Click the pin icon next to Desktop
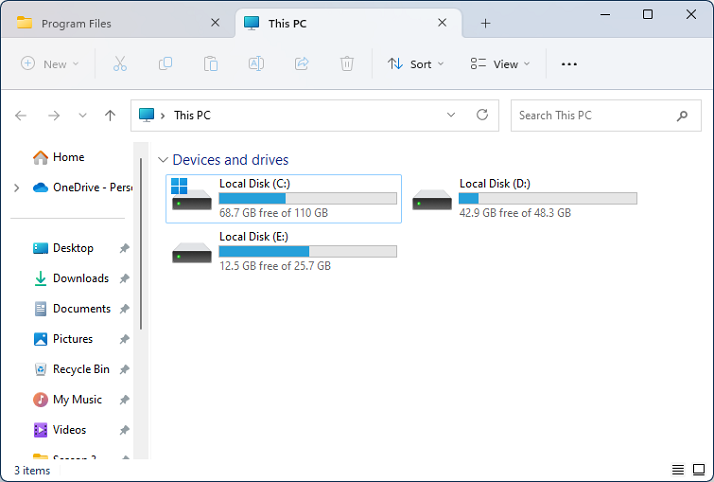The image size is (714, 482). pyautogui.click(x=124, y=248)
